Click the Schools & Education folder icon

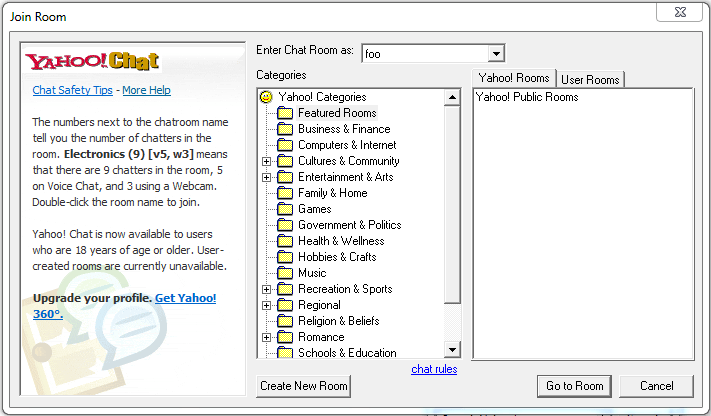[x=285, y=352]
